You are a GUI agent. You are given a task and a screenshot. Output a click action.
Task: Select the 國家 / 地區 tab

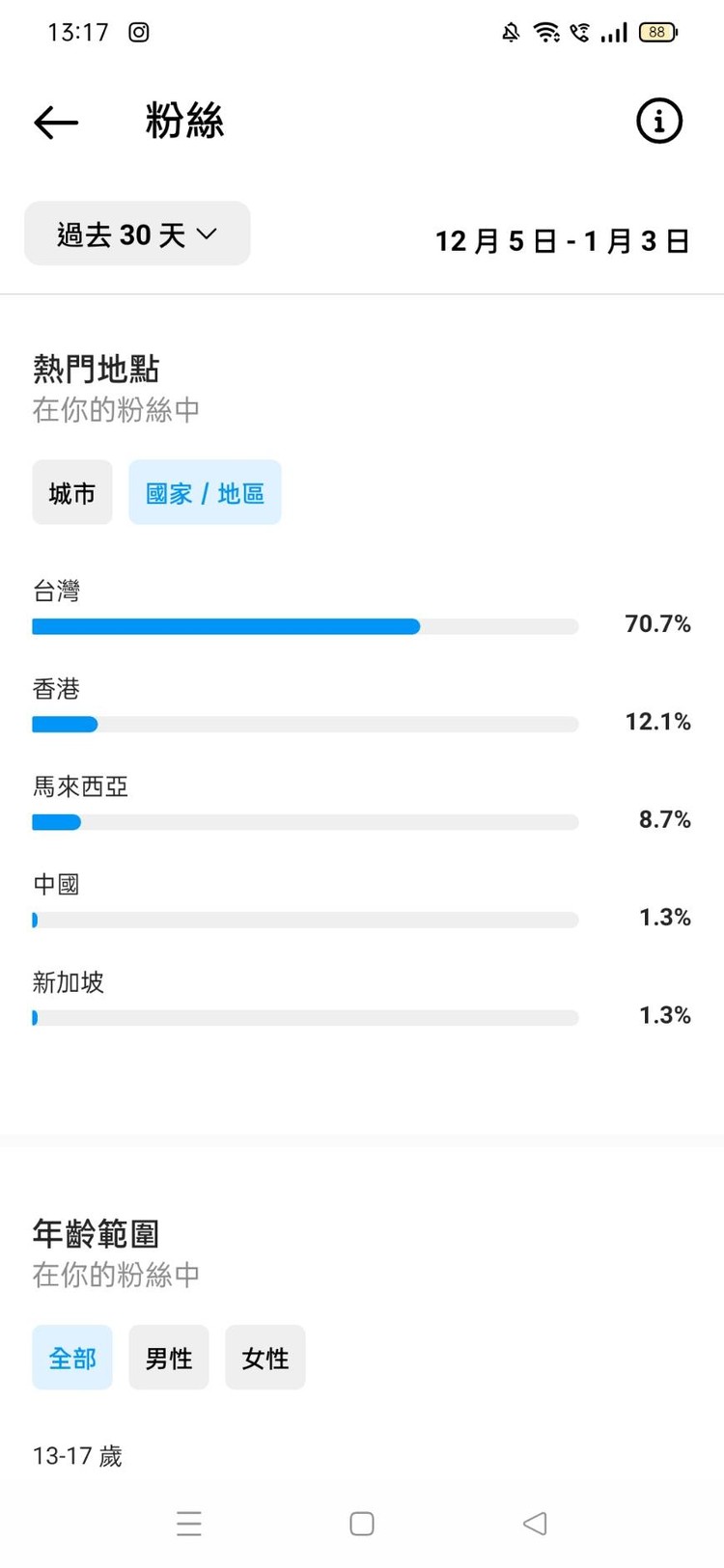[x=204, y=492]
